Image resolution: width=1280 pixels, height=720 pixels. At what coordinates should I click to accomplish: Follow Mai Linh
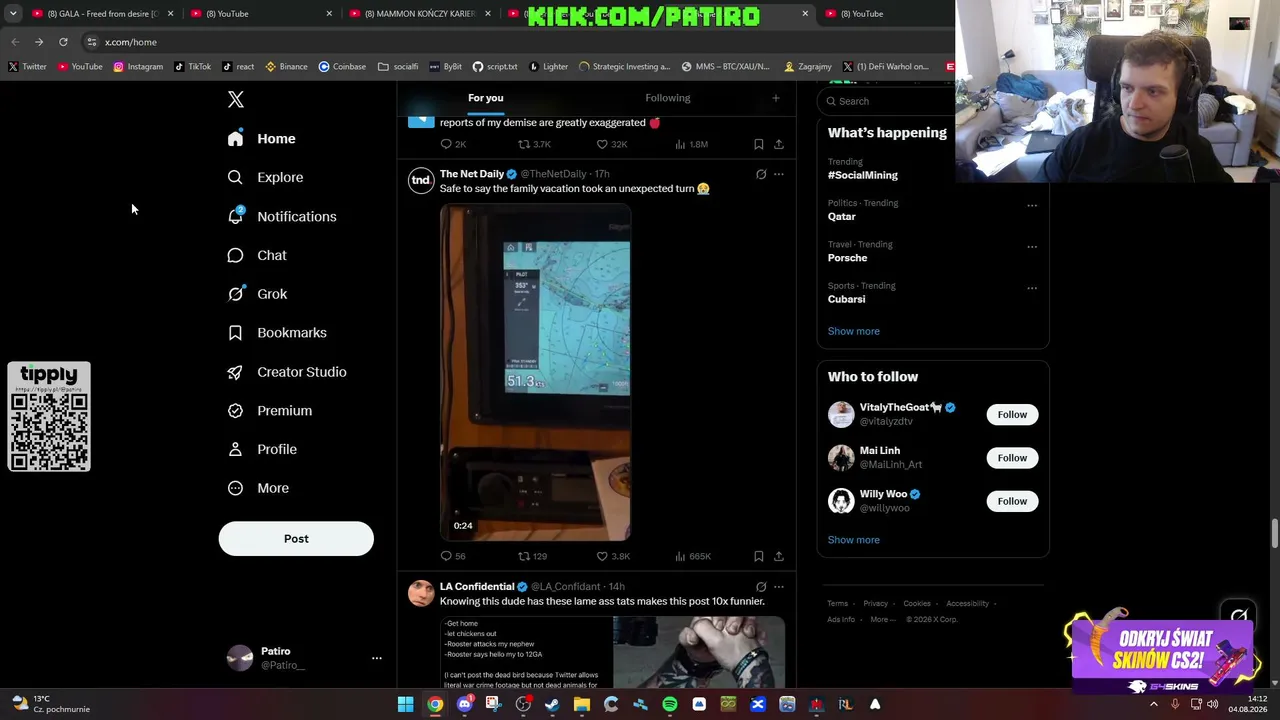point(1012,458)
